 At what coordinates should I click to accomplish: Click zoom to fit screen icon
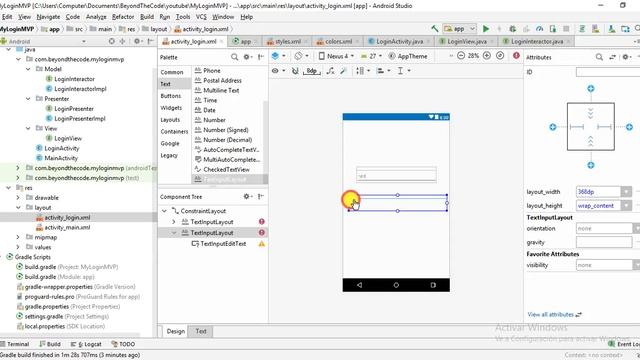tap(500, 56)
